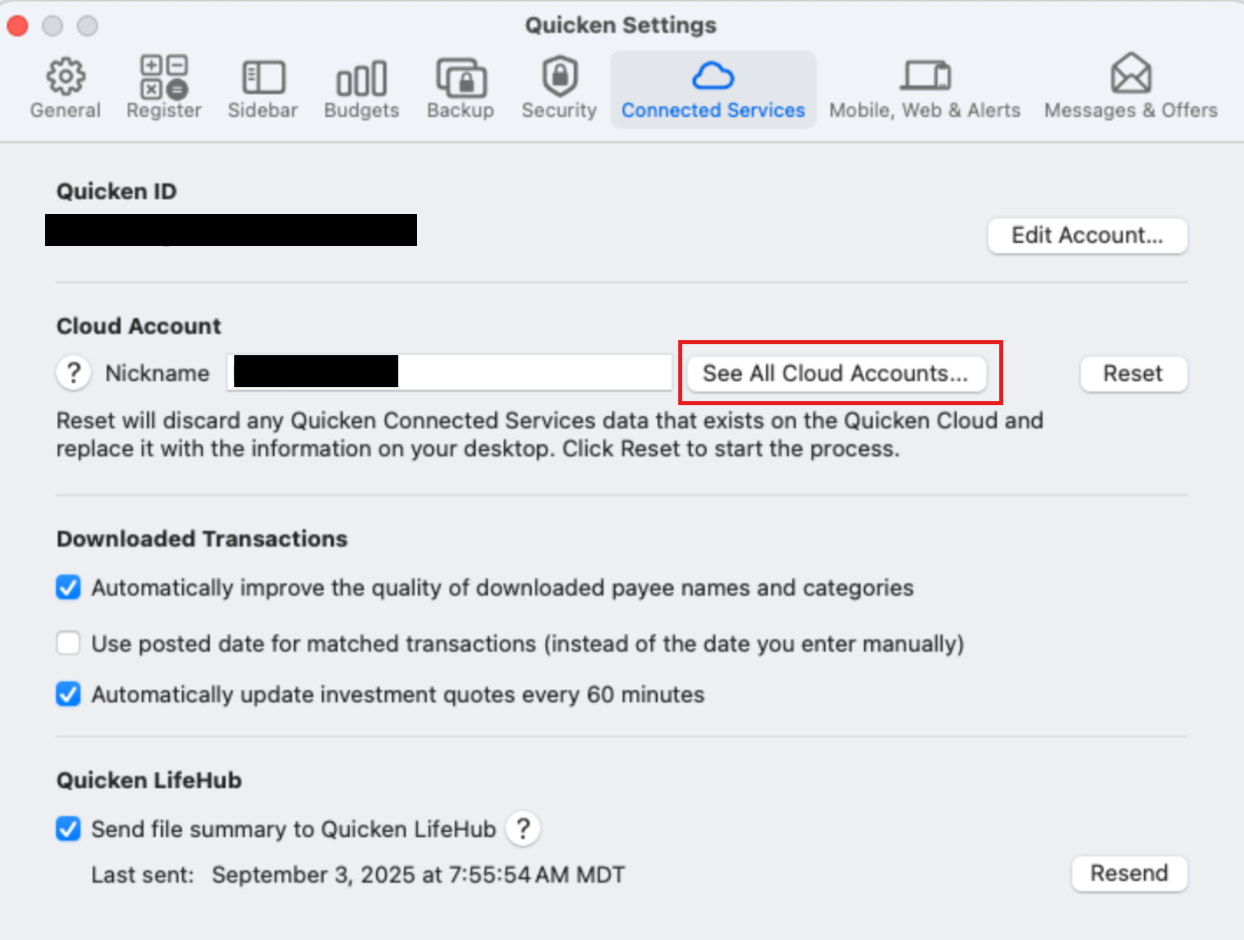Select the Security shield lock icon
This screenshot has height=940, width=1244.
click(559, 76)
